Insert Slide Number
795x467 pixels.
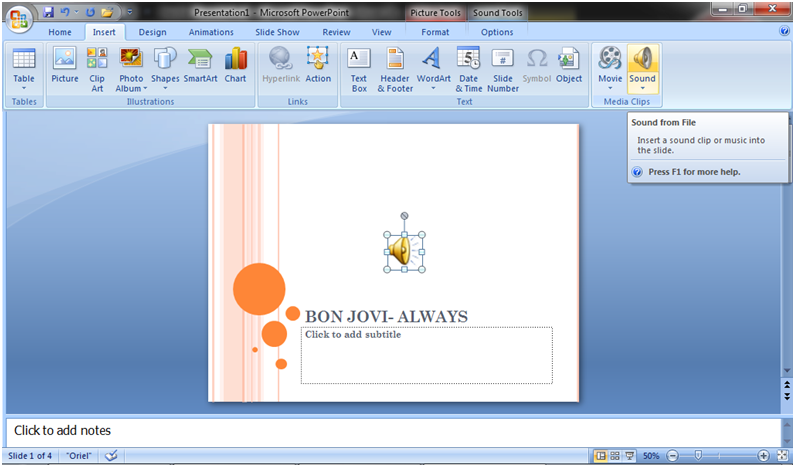click(x=503, y=69)
